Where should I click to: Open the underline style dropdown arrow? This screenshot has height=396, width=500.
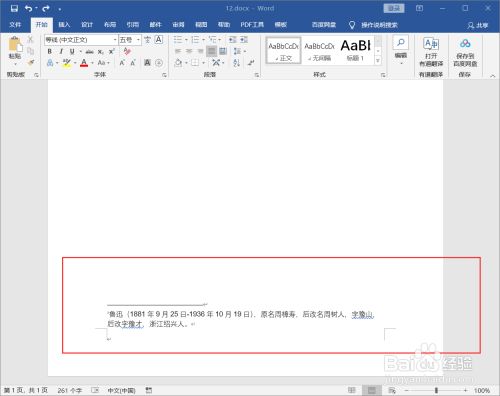pyautogui.click(x=80, y=52)
